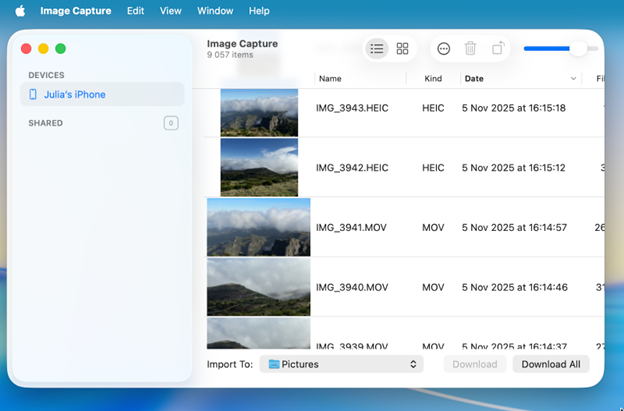Switch to list view

coord(377,48)
